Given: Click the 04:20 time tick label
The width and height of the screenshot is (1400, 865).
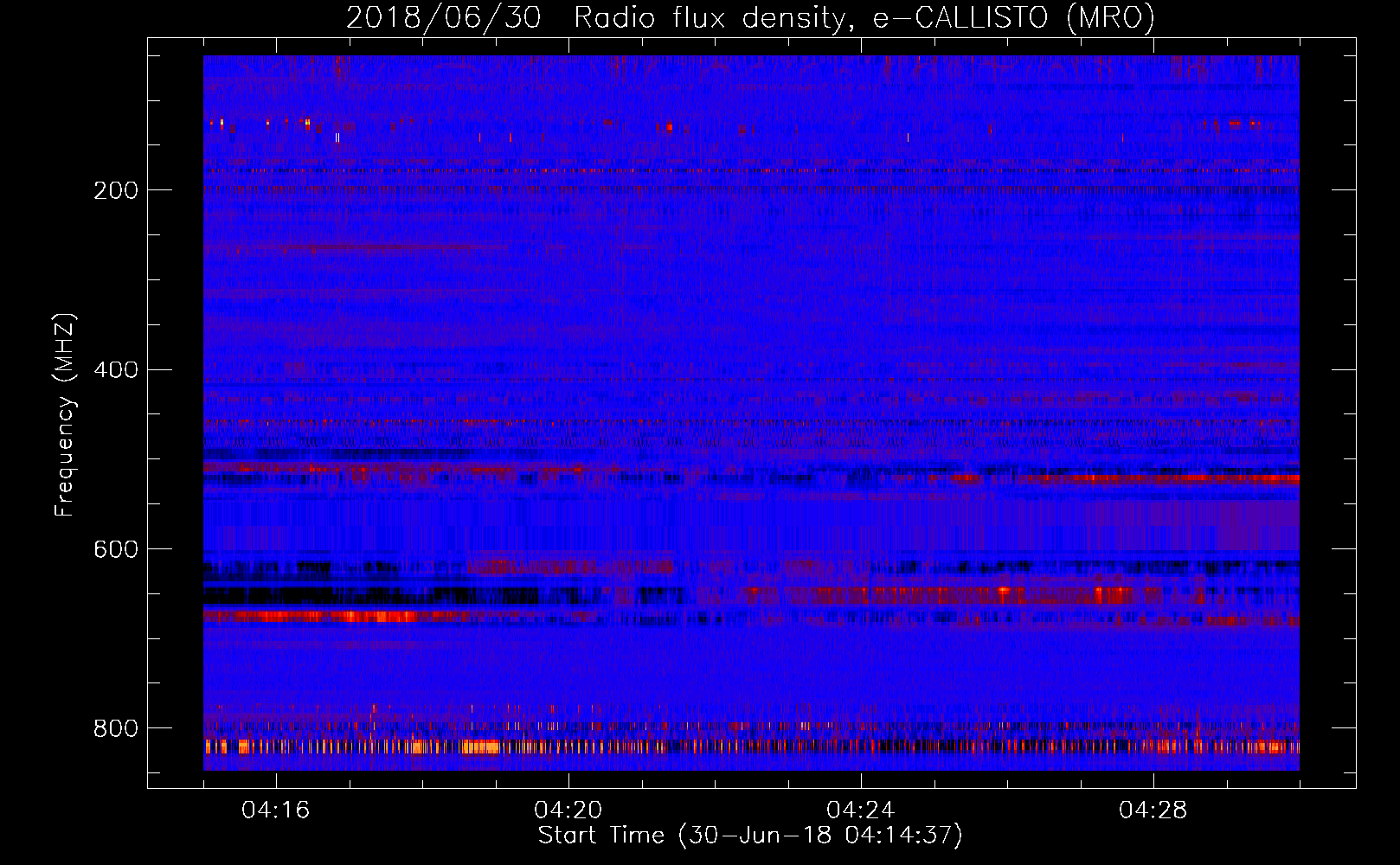Looking at the screenshot, I should (x=568, y=811).
